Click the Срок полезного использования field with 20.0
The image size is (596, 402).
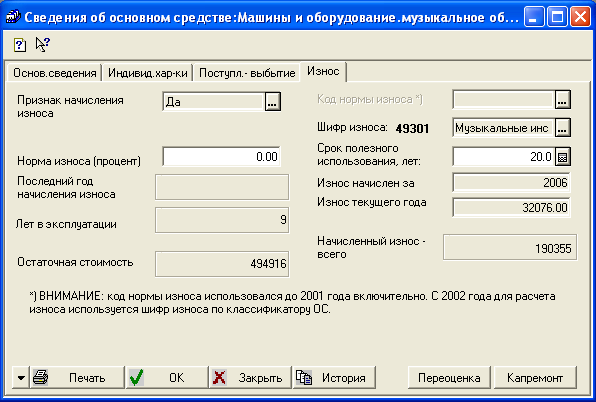[x=504, y=157]
